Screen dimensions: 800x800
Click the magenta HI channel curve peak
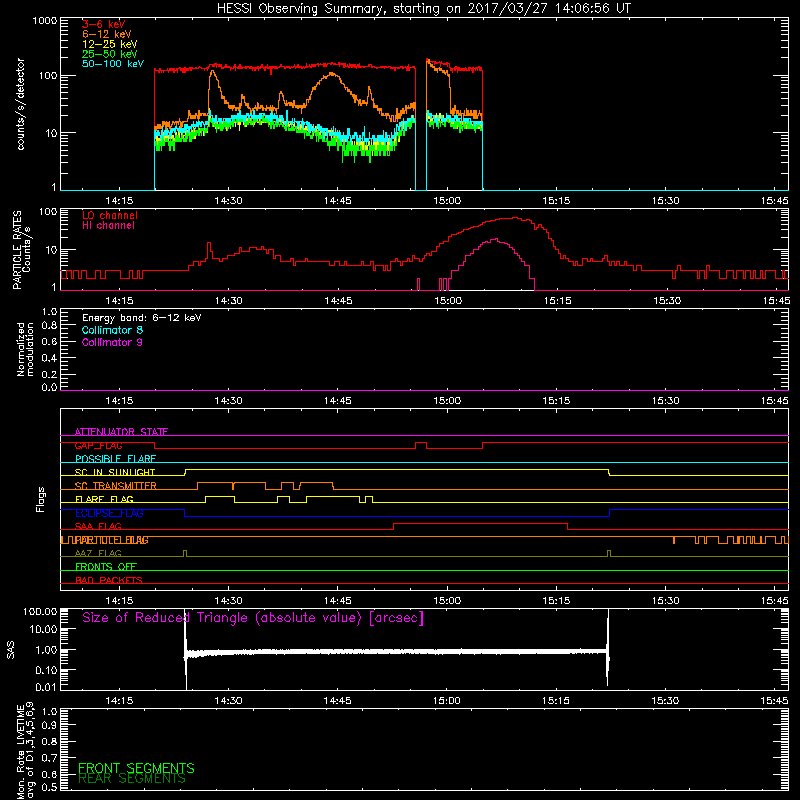(494, 239)
